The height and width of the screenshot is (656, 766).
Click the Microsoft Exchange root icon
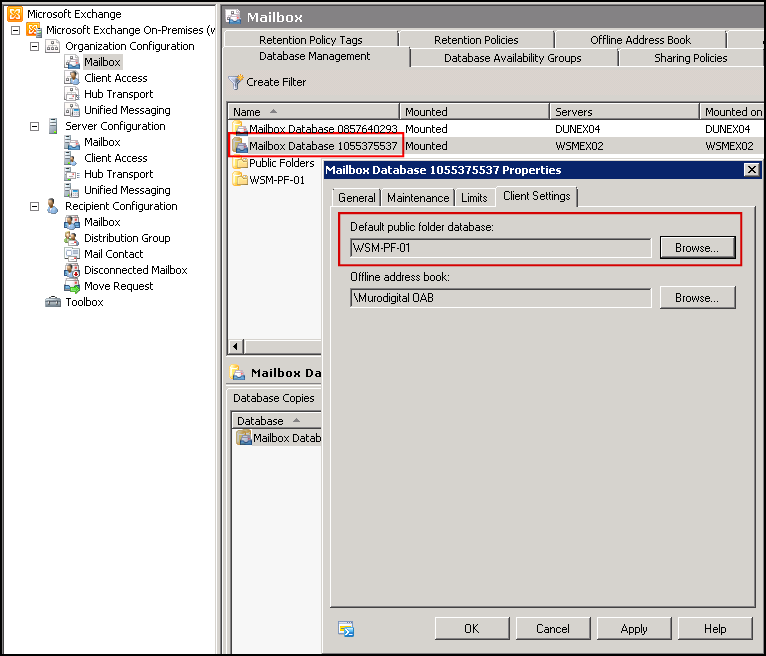[x=15, y=14]
